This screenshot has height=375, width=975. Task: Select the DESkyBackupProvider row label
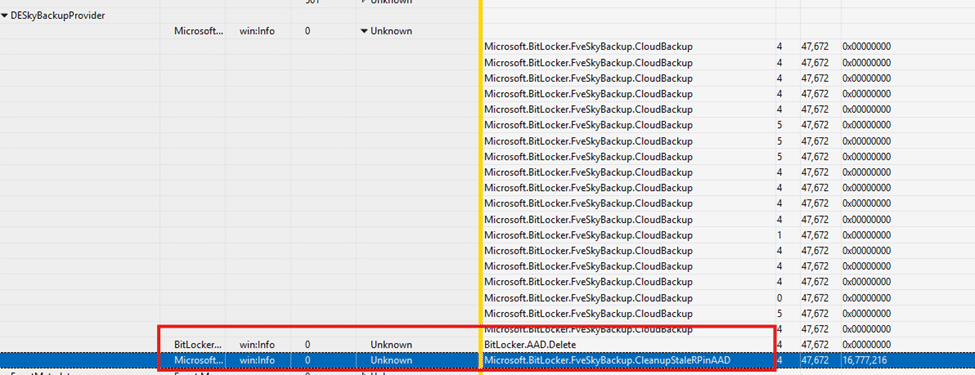[58, 16]
